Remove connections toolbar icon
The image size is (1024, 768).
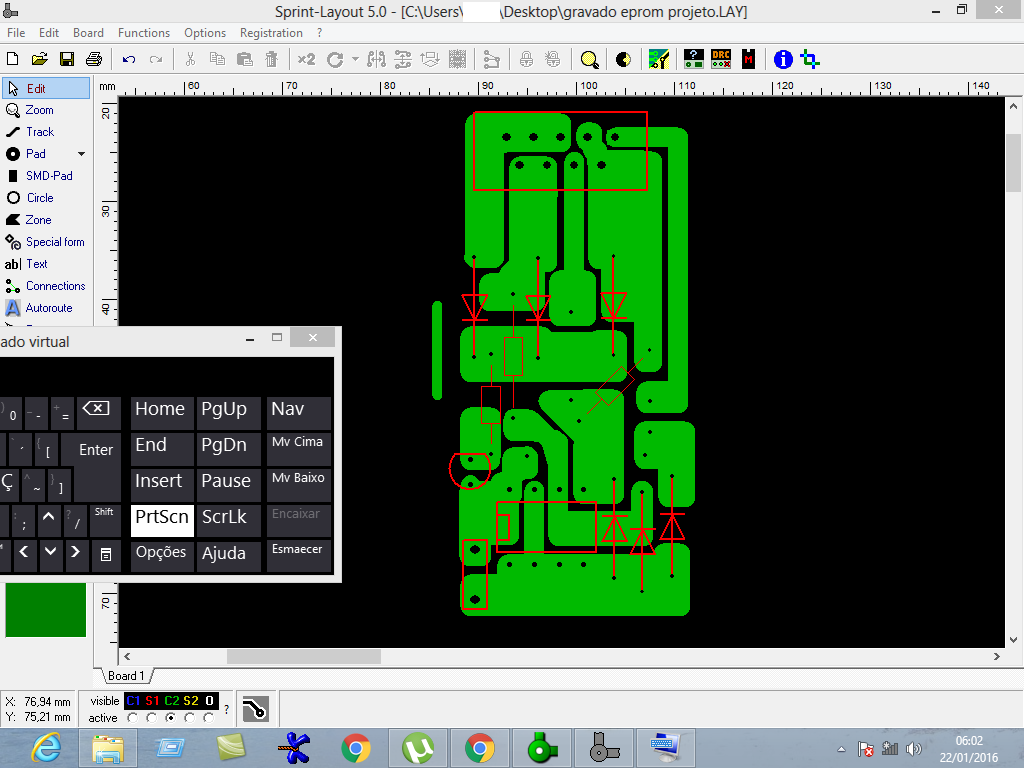(x=491, y=59)
